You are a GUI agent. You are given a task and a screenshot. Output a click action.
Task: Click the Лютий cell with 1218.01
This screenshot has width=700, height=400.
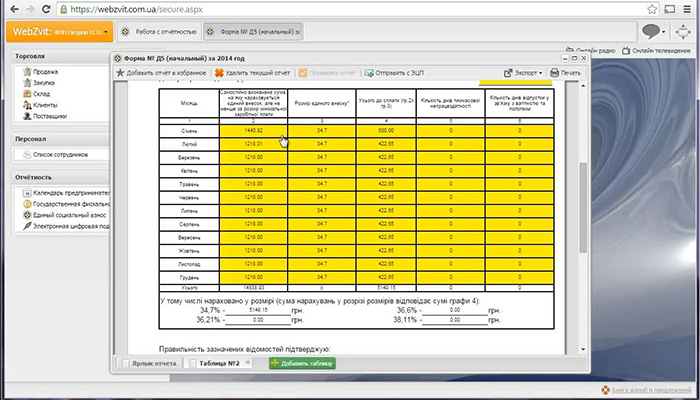coord(253,144)
